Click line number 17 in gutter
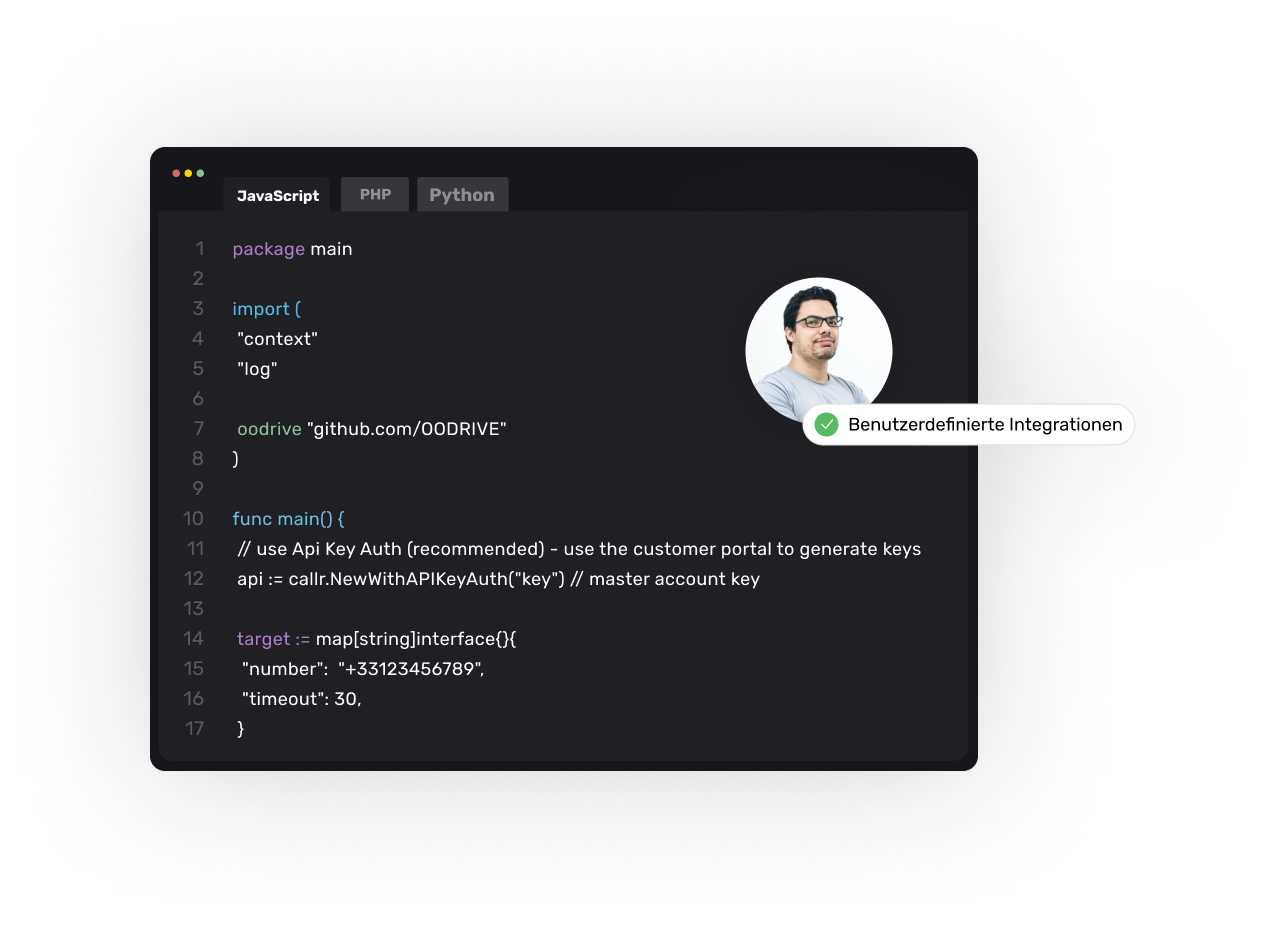Image resolution: width=1286 pixels, height=925 pixels. click(x=194, y=729)
